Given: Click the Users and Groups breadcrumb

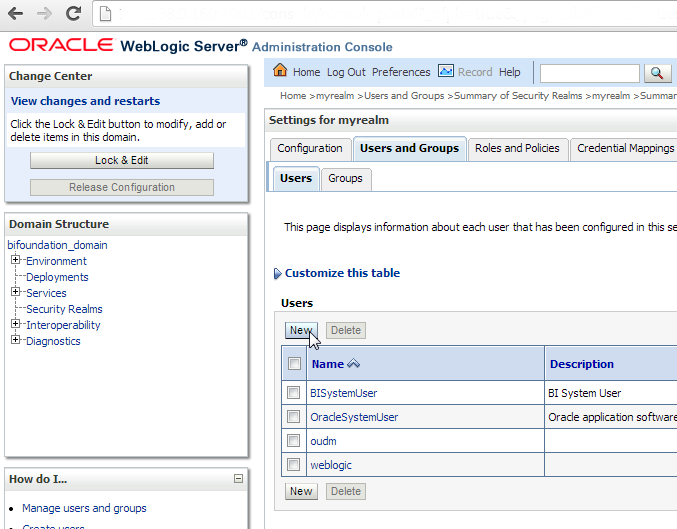Looking at the screenshot, I should pyautogui.click(x=404, y=96).
